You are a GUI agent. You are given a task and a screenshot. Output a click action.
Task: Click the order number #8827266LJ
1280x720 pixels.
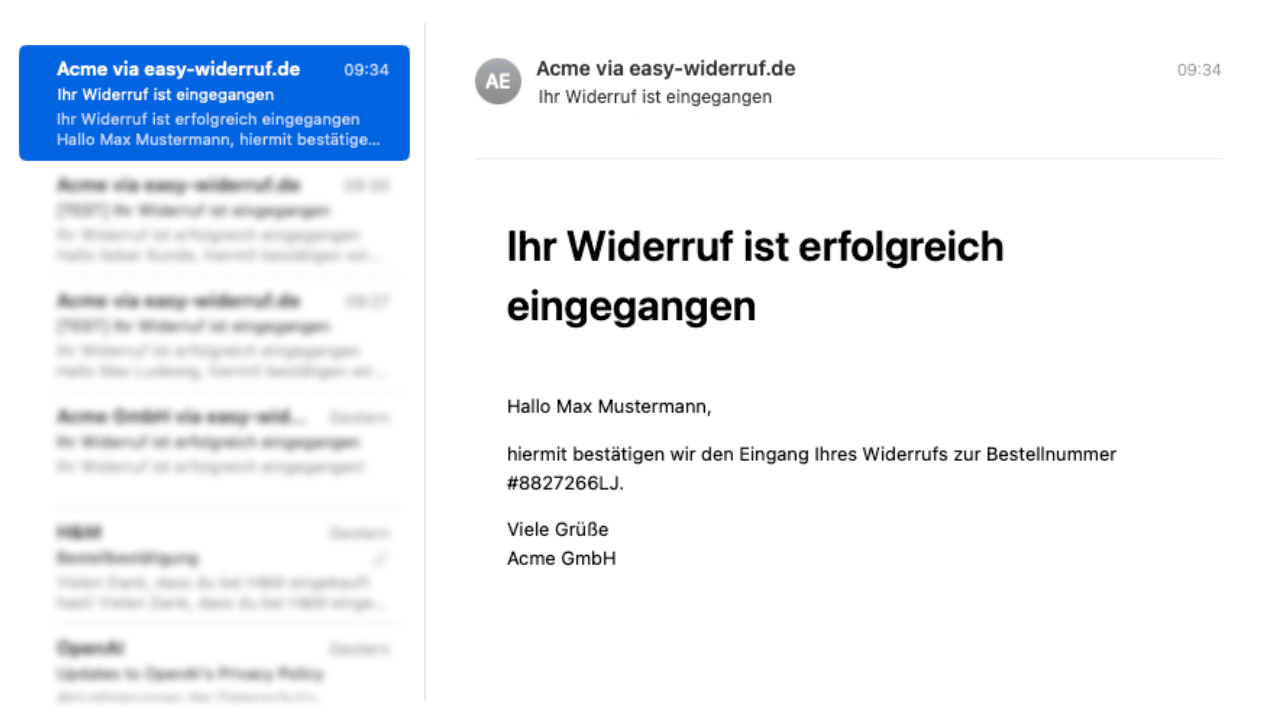(564, 483)
